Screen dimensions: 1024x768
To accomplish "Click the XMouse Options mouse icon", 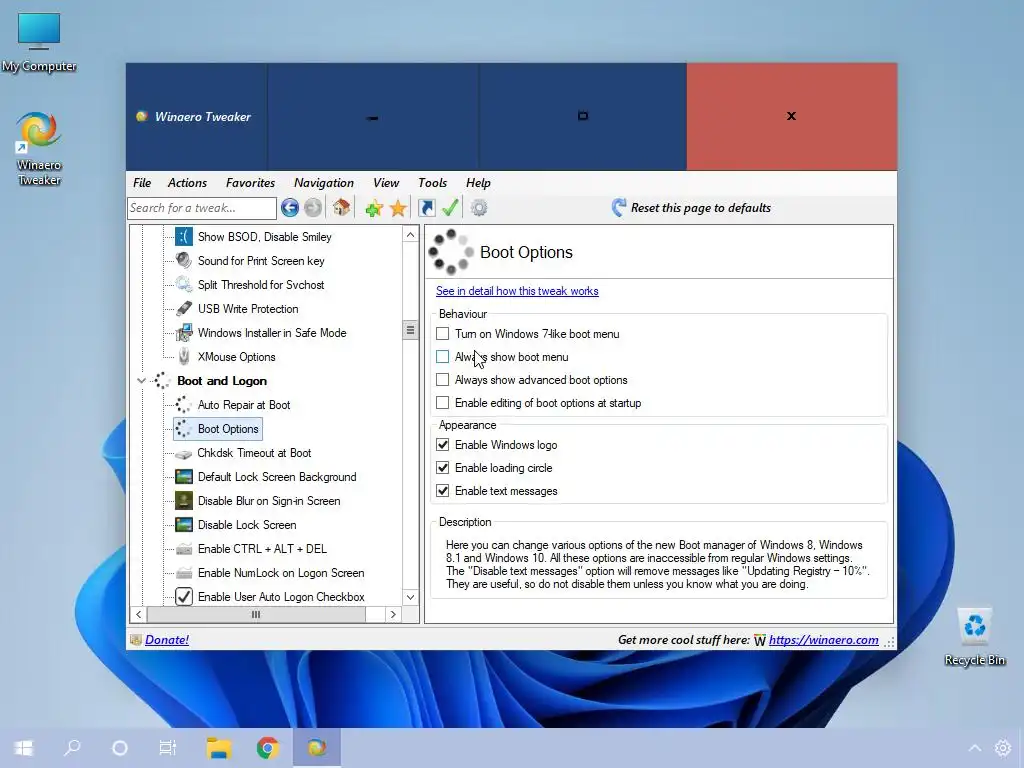I will tap(184, 357).
